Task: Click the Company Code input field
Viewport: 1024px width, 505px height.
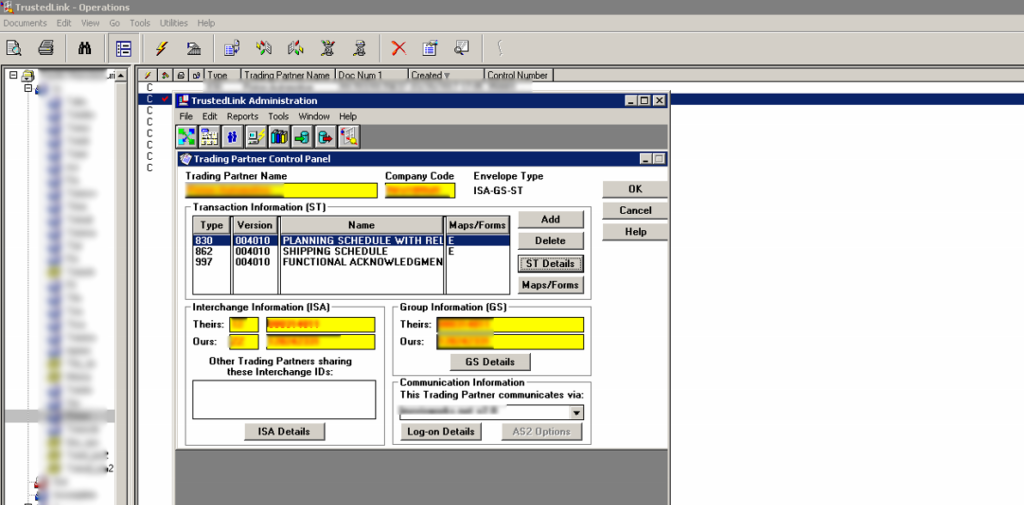Action: point(420,190)
